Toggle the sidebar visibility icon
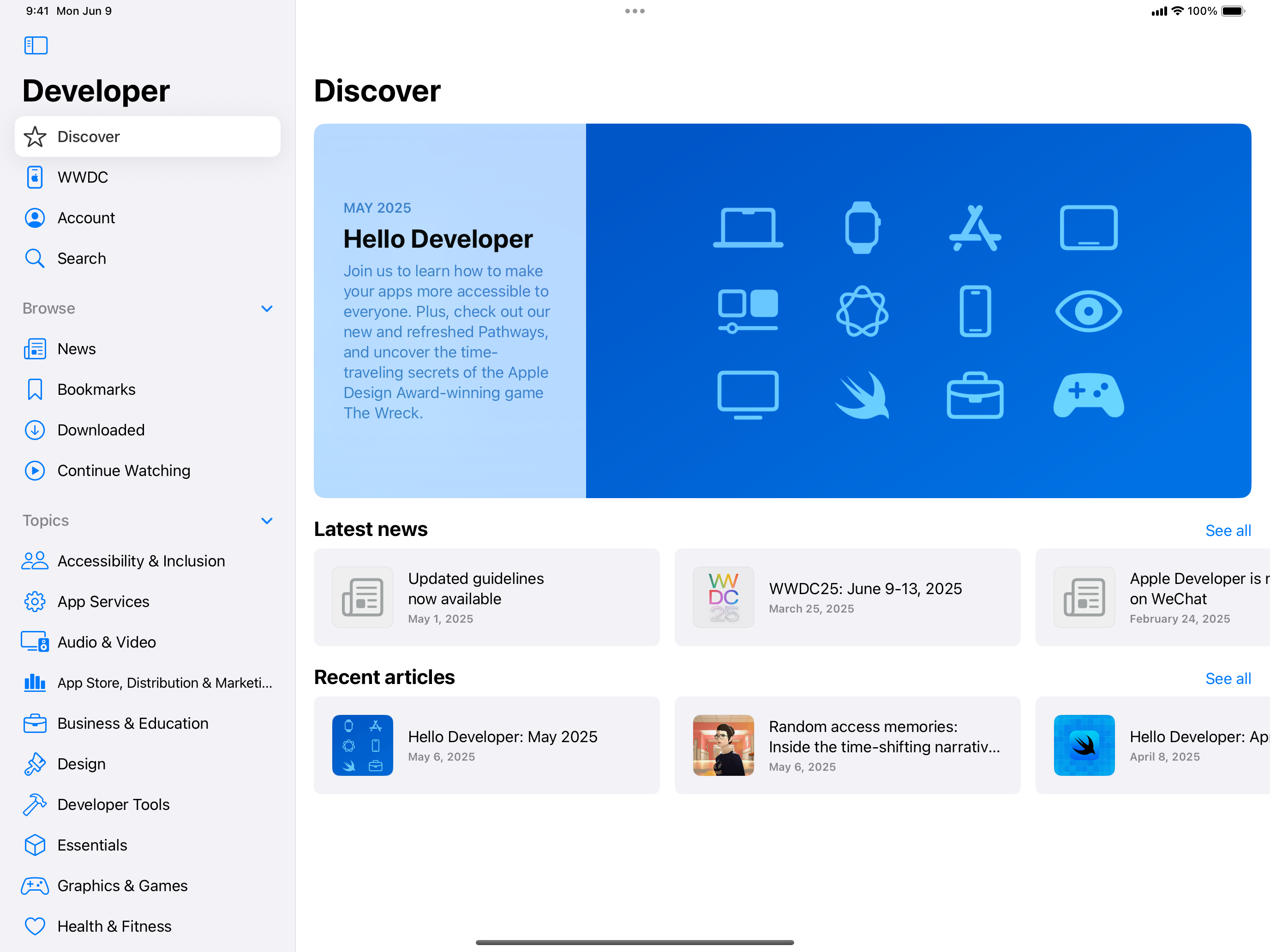 [36, 45]
